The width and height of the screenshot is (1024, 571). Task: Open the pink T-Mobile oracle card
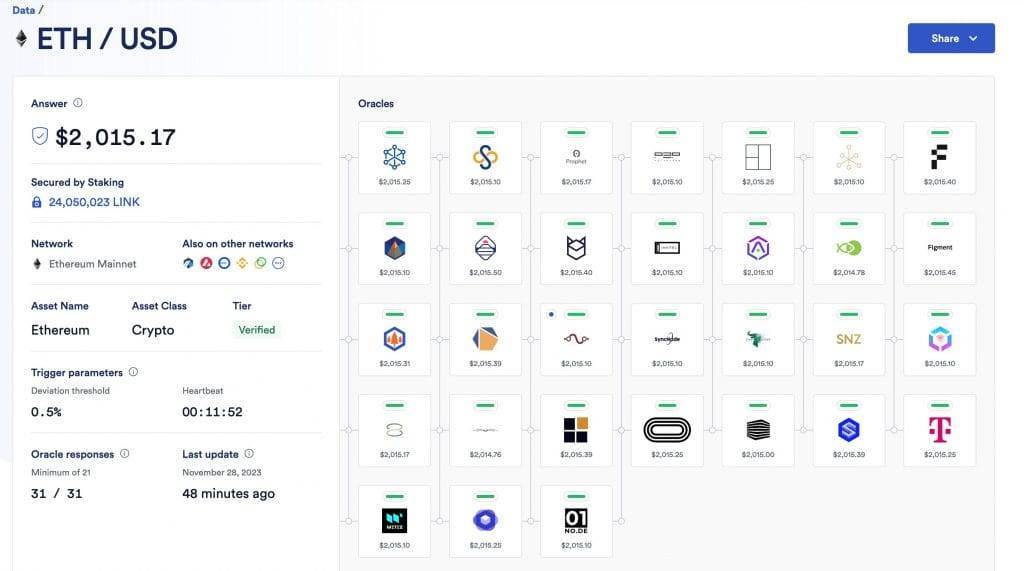(x=939, y=430)
